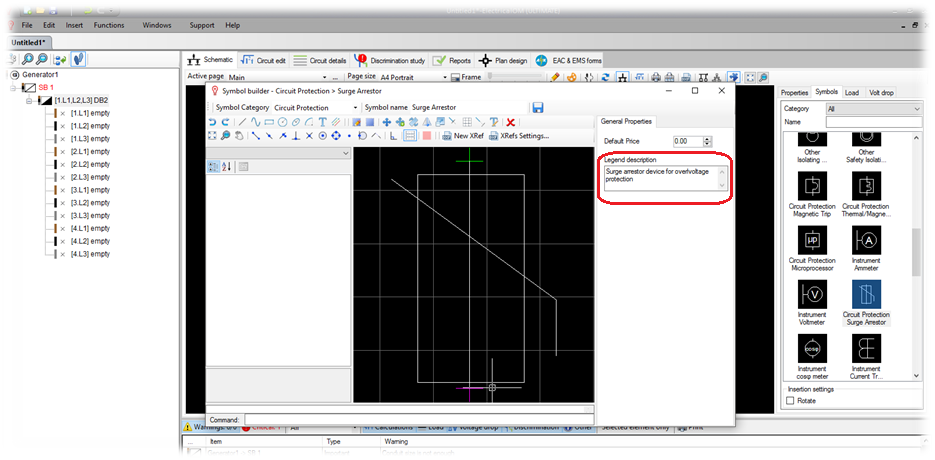Toggle categorized view in property grid

[213, 167]
